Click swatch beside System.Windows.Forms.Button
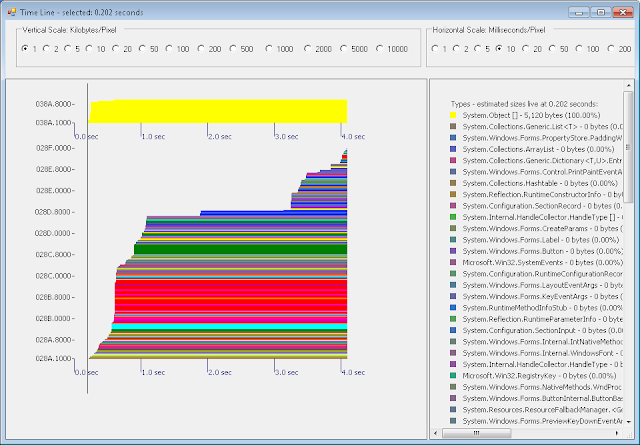640x445 pixels. point(453,251)
